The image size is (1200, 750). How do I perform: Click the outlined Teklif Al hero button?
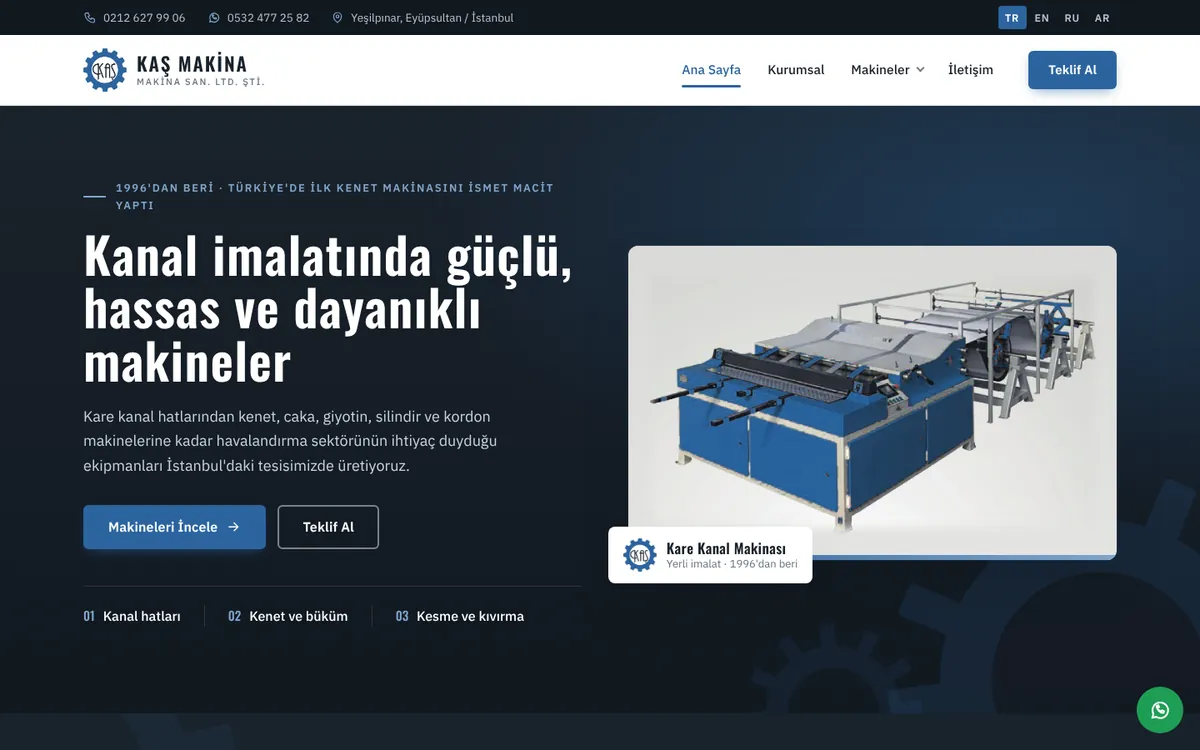[328, 527]
